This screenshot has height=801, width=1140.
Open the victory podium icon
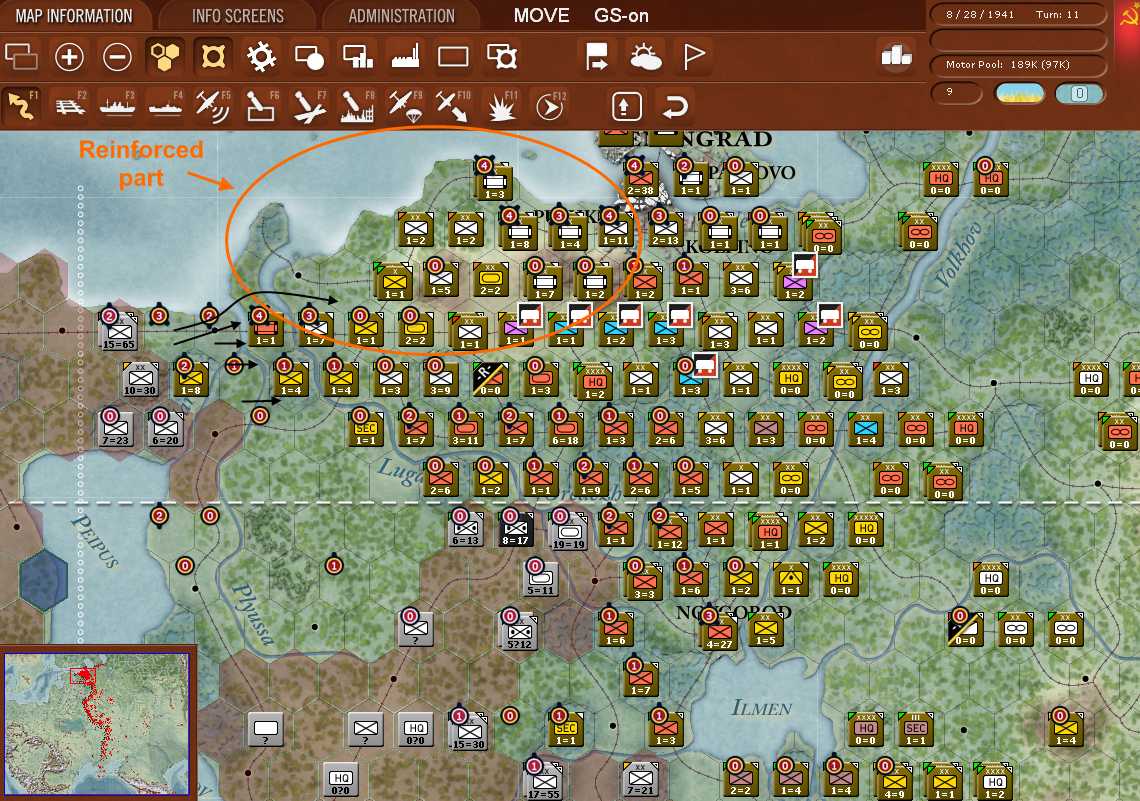coord(896,55)
